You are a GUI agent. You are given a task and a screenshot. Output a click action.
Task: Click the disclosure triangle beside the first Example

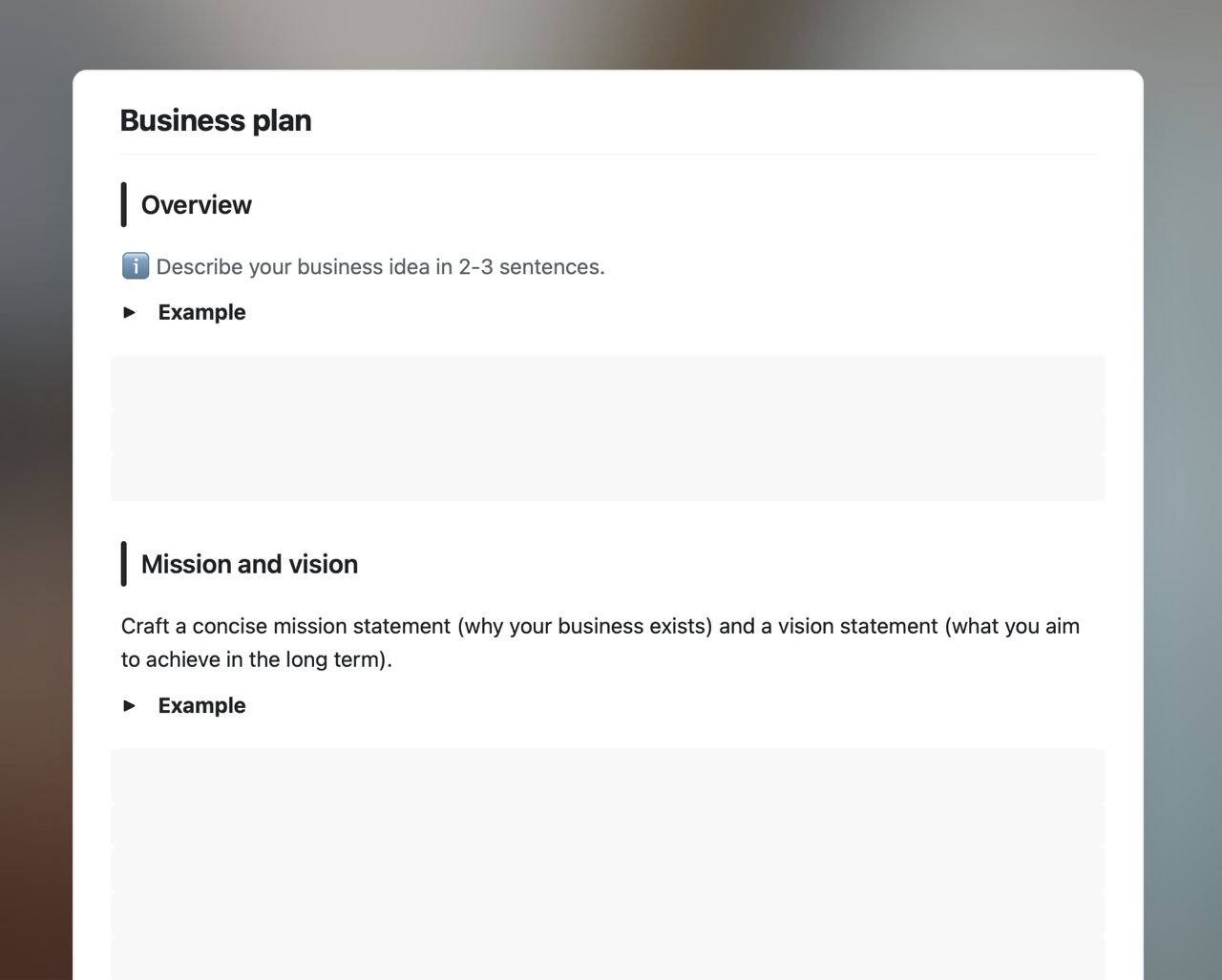[x=131, y=312]
